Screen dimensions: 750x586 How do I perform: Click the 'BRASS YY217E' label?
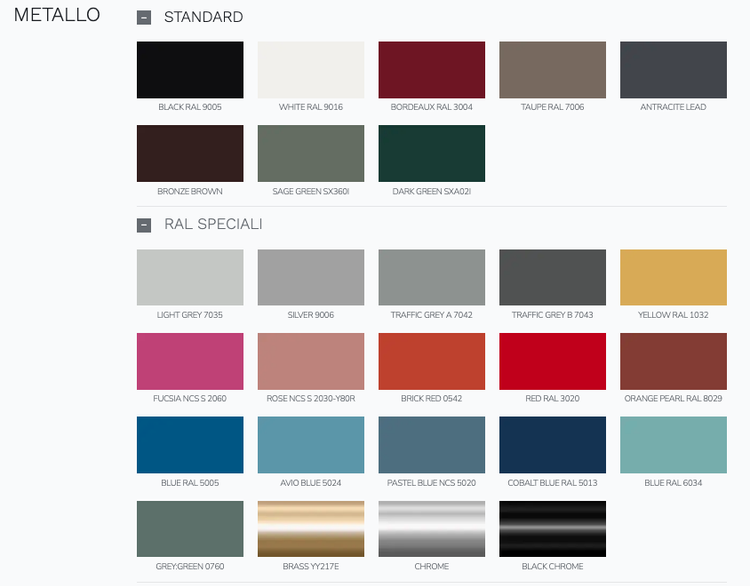[311, 566]
